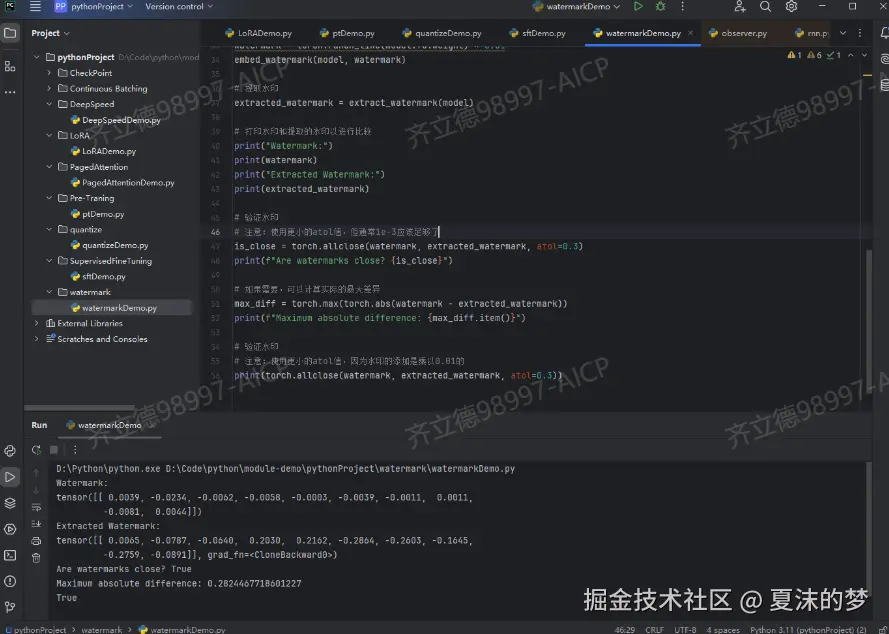The image size is (889, 634).
Task: Open editor tab options menu
Action: click(860, 33)
